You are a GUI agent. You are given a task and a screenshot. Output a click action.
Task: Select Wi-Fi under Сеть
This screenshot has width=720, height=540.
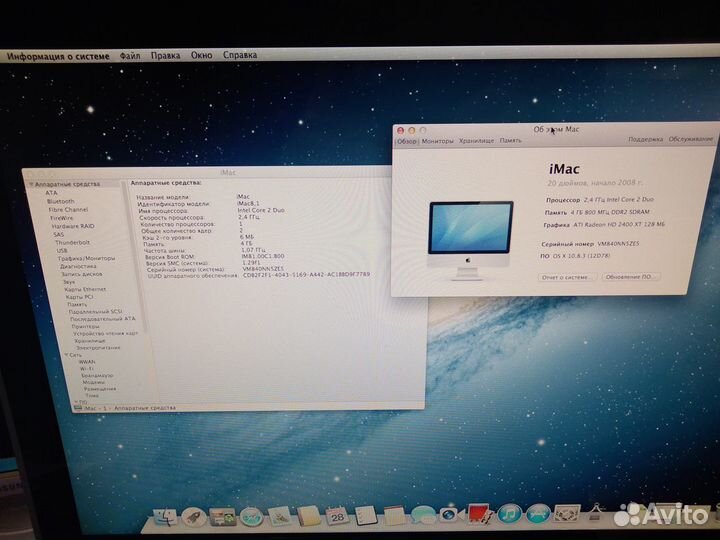point(86,369)
